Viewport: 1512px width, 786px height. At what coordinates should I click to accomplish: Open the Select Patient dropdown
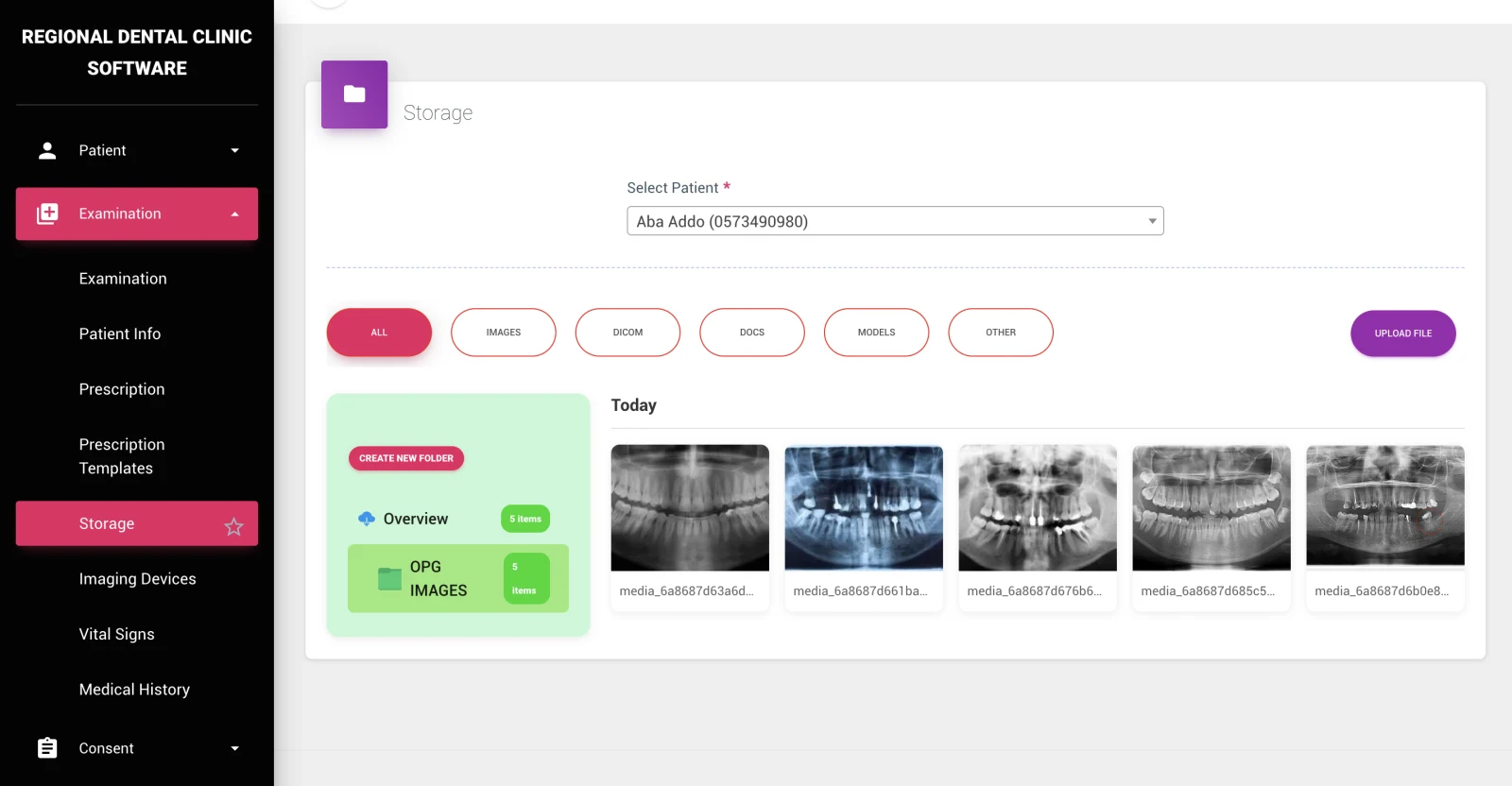click(895, 221)
